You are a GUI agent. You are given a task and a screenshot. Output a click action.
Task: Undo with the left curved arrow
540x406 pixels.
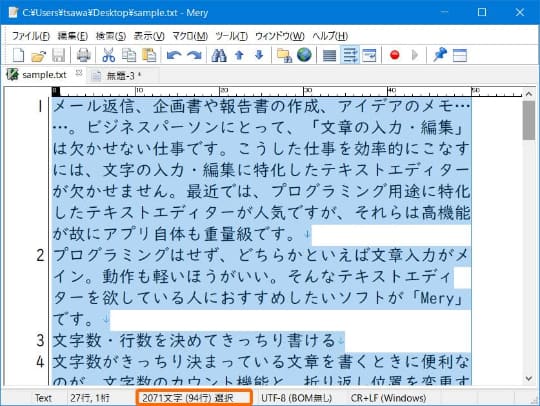click(x=174, y=55)
